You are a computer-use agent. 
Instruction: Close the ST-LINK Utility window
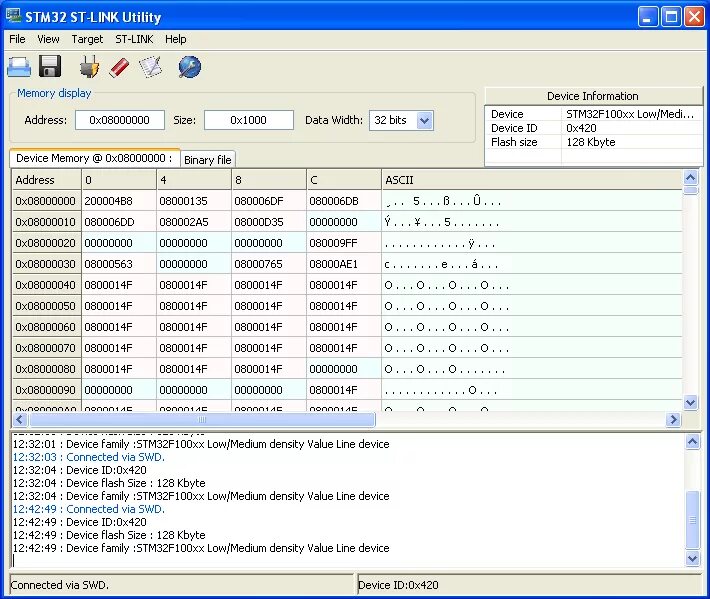694,17
